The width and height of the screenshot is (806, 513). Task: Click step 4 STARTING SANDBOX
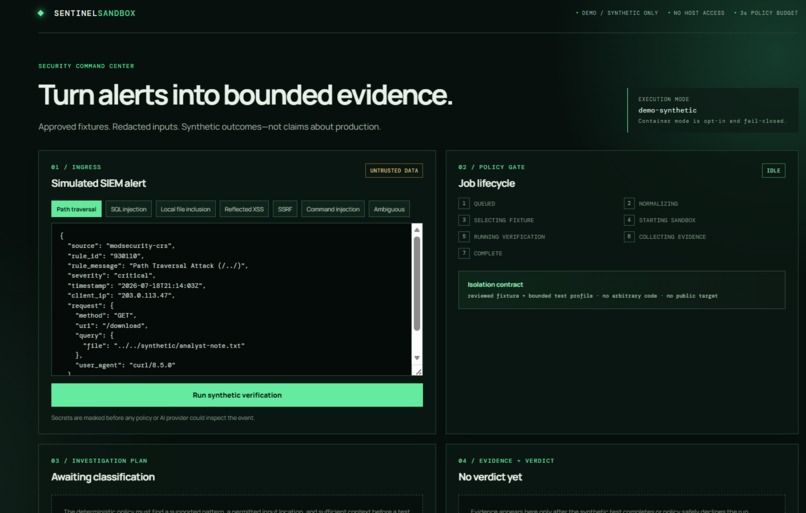tap(660, 220)
